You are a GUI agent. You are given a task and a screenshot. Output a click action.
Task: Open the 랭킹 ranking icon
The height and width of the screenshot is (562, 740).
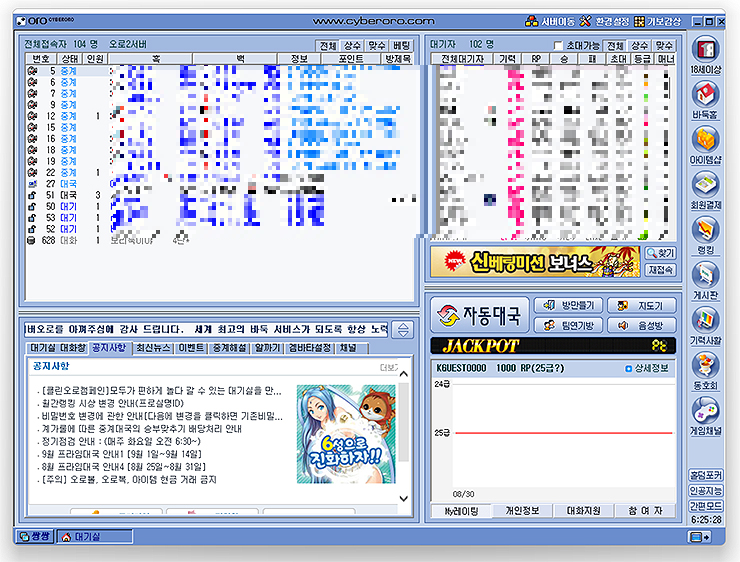click(706, 236)
